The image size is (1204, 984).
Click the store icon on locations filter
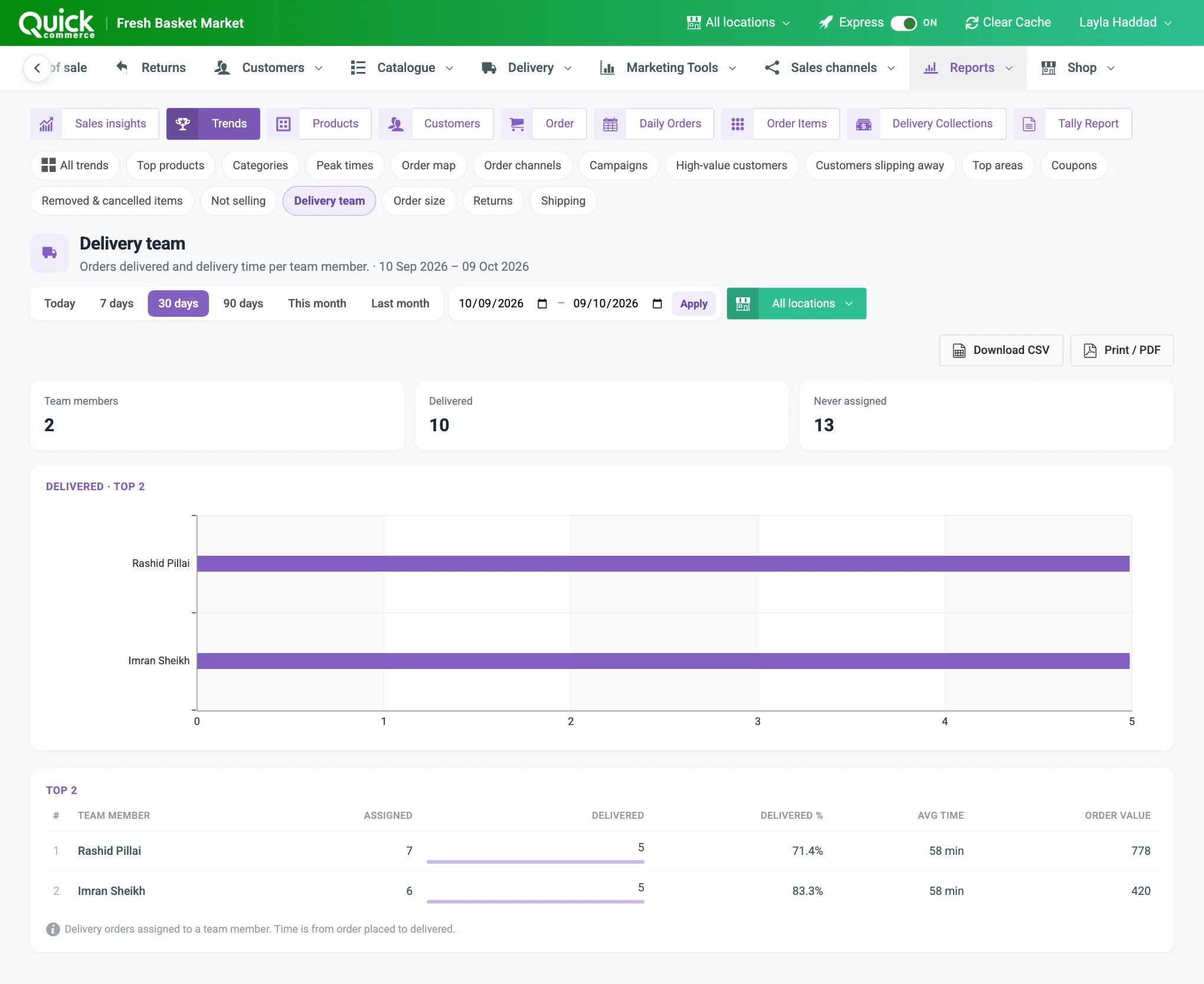point(743,304)
